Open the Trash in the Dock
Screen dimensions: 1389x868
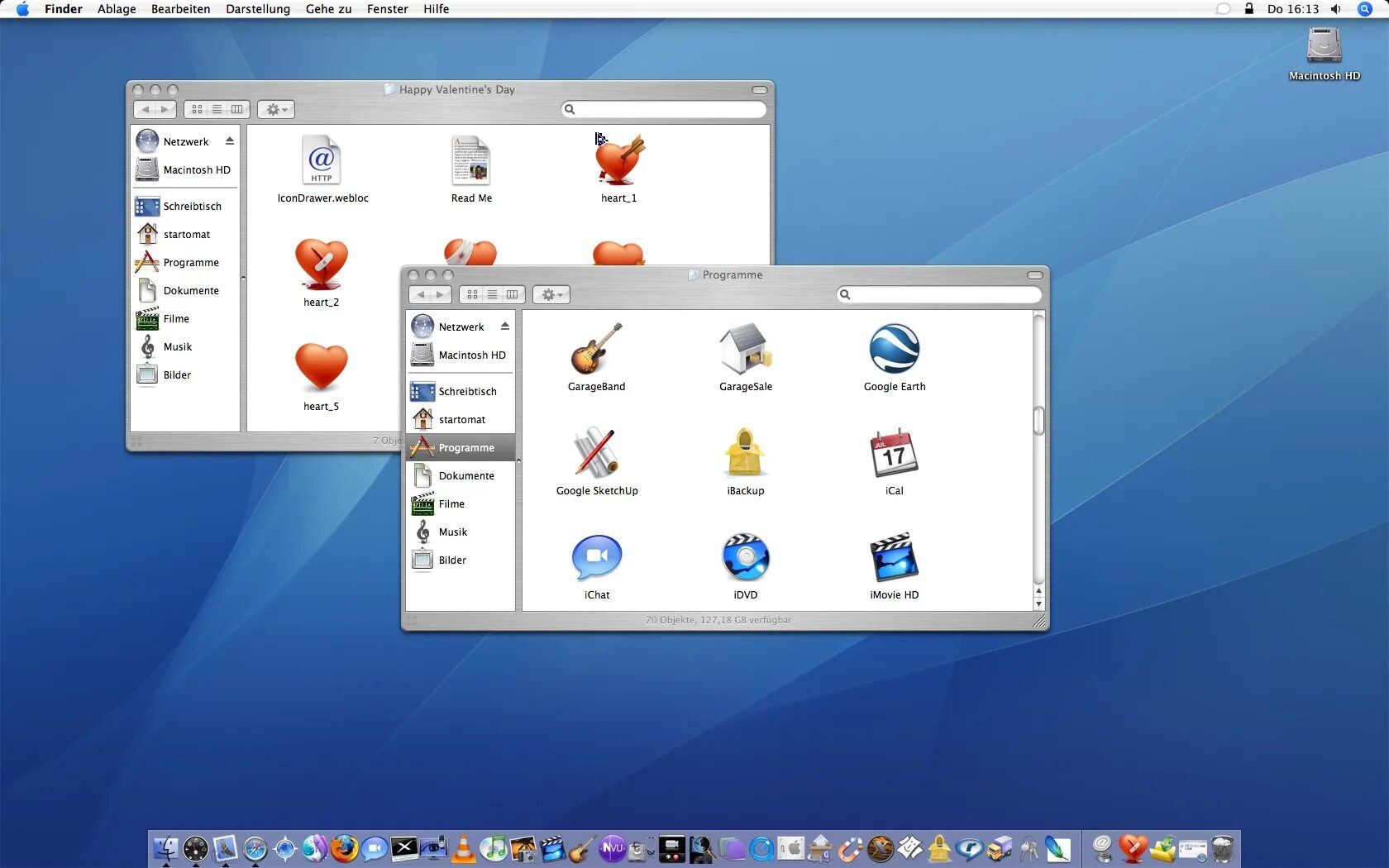pos(1222,849)
